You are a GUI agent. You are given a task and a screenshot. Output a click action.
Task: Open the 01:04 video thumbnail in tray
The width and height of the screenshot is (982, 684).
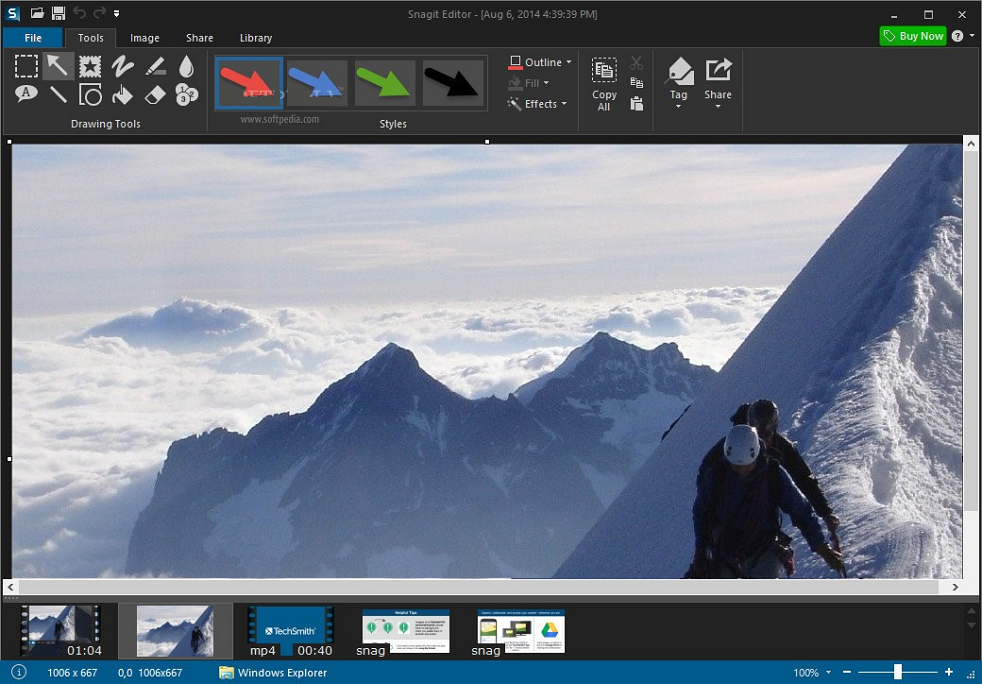[61, 631]
